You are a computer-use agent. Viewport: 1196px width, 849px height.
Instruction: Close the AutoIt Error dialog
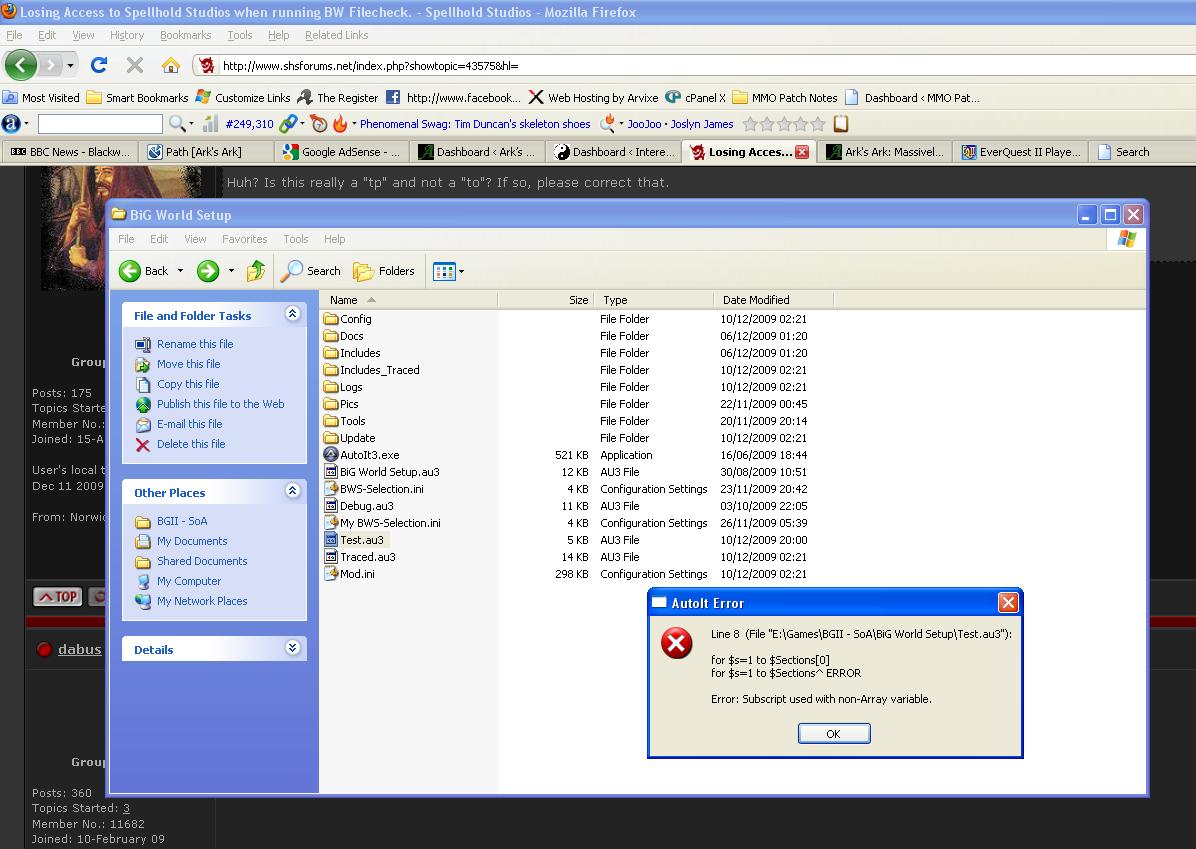pos(1008,603)
